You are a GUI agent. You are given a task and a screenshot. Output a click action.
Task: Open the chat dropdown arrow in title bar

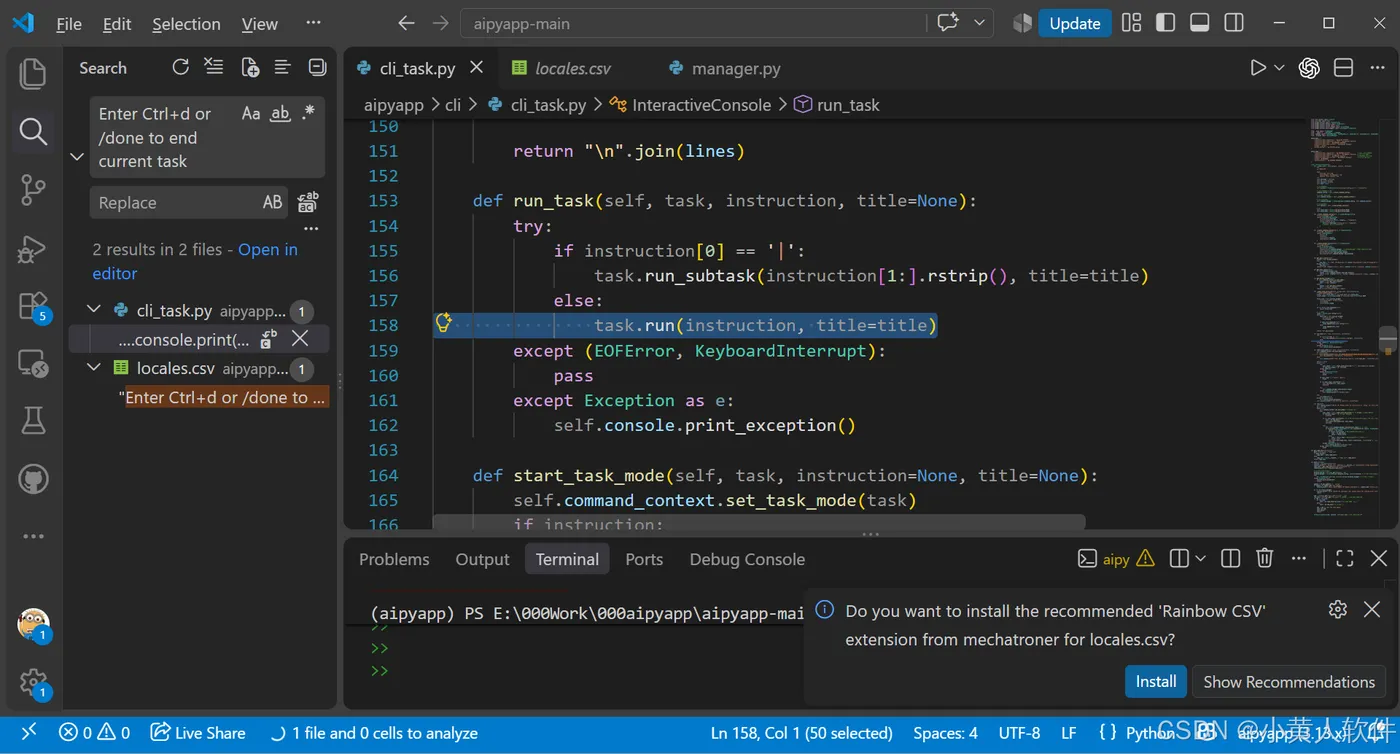click(979, 23)
